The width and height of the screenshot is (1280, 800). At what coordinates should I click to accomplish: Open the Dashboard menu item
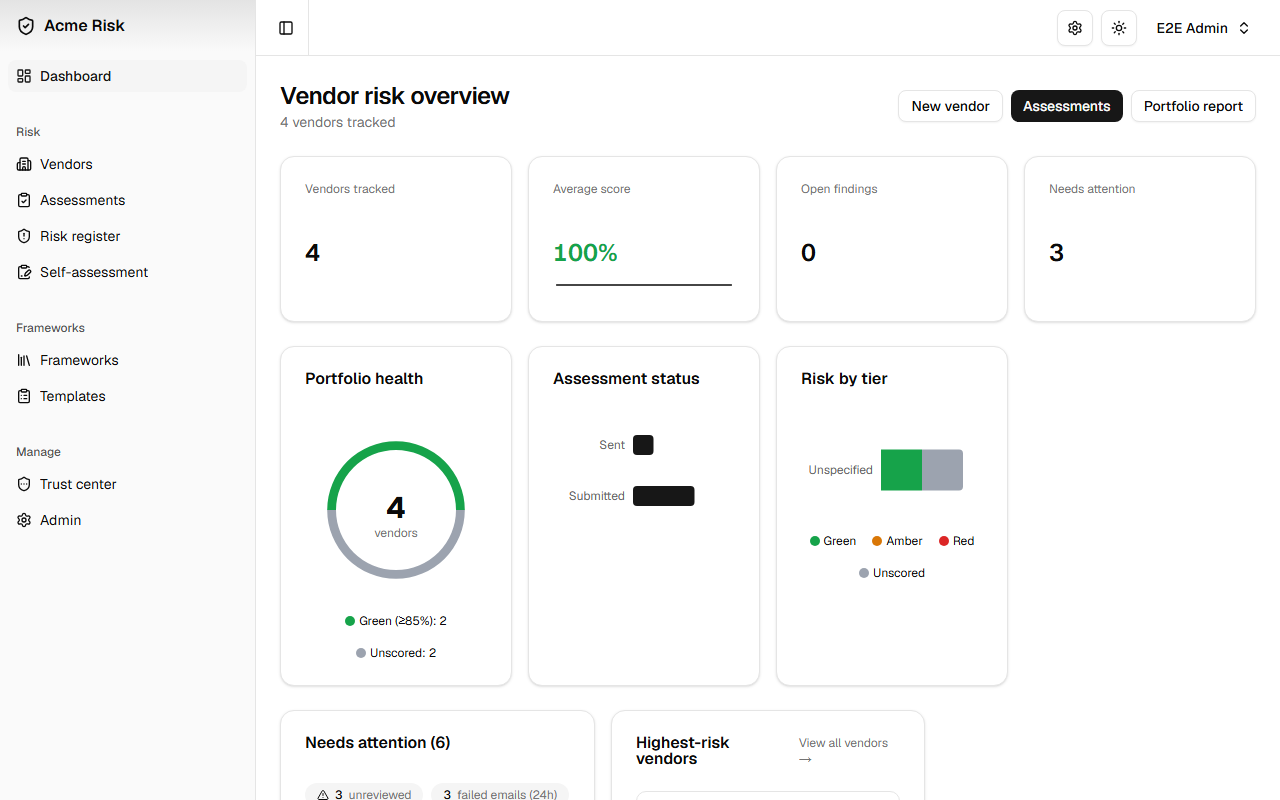(127, 76)
